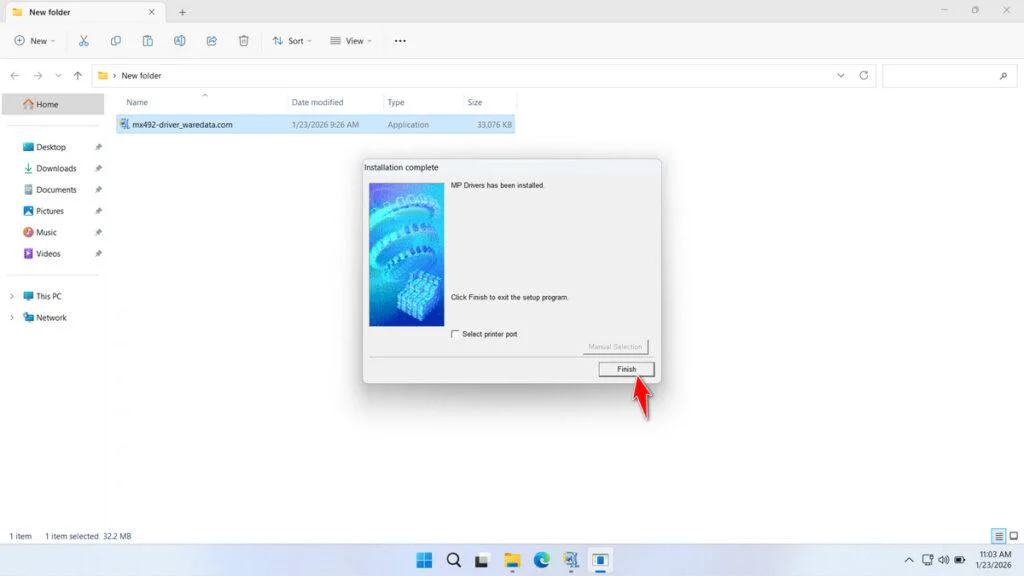
Task: Open the New menu dropdown
Action: point(34,40)
